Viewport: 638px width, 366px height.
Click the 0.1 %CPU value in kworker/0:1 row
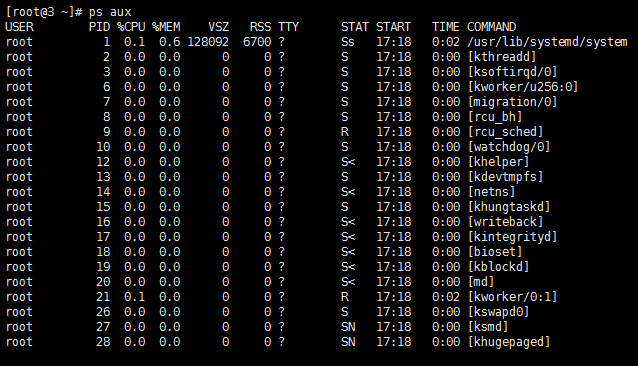[135, 297]
